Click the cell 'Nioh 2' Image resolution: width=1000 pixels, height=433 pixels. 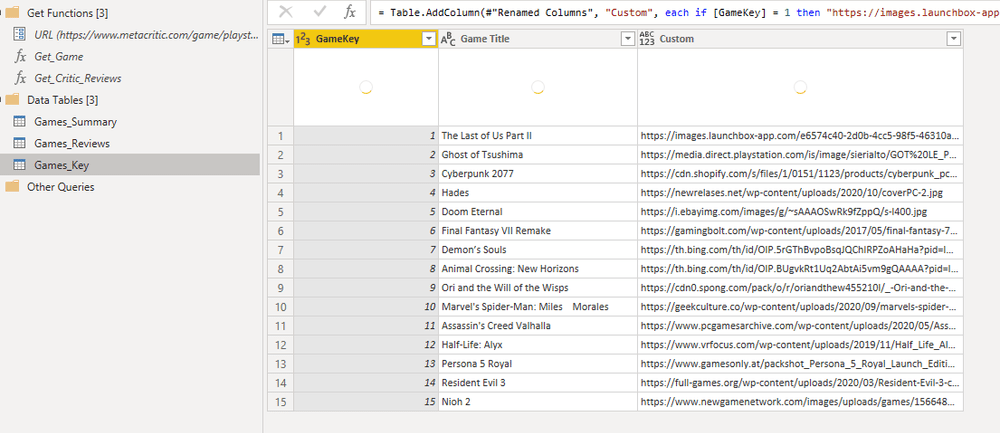point(538,402)
